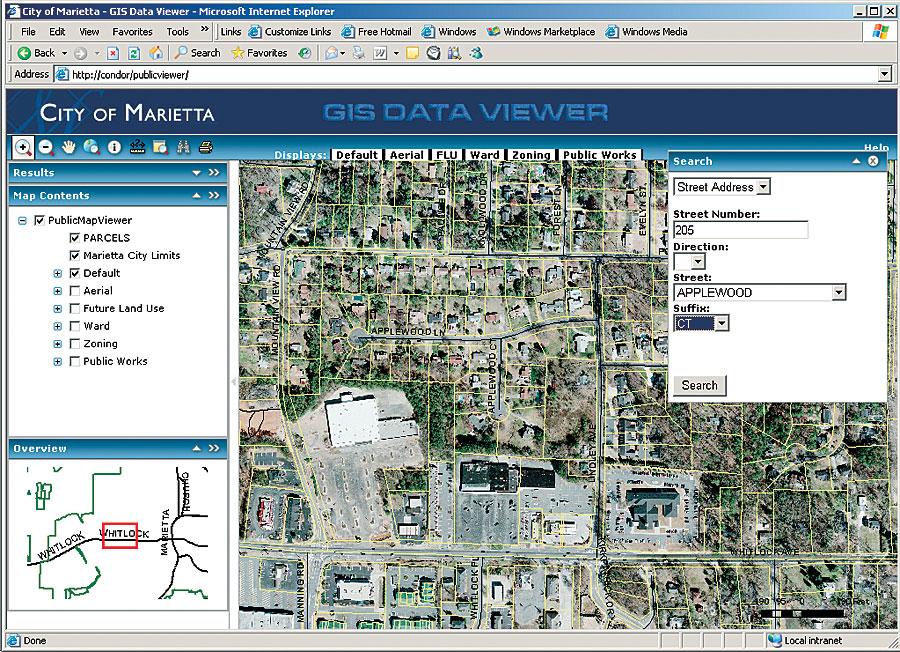Enable the Ward layer checkbox
This screenshot has height=652, width=900.
[x=75, y=326]
